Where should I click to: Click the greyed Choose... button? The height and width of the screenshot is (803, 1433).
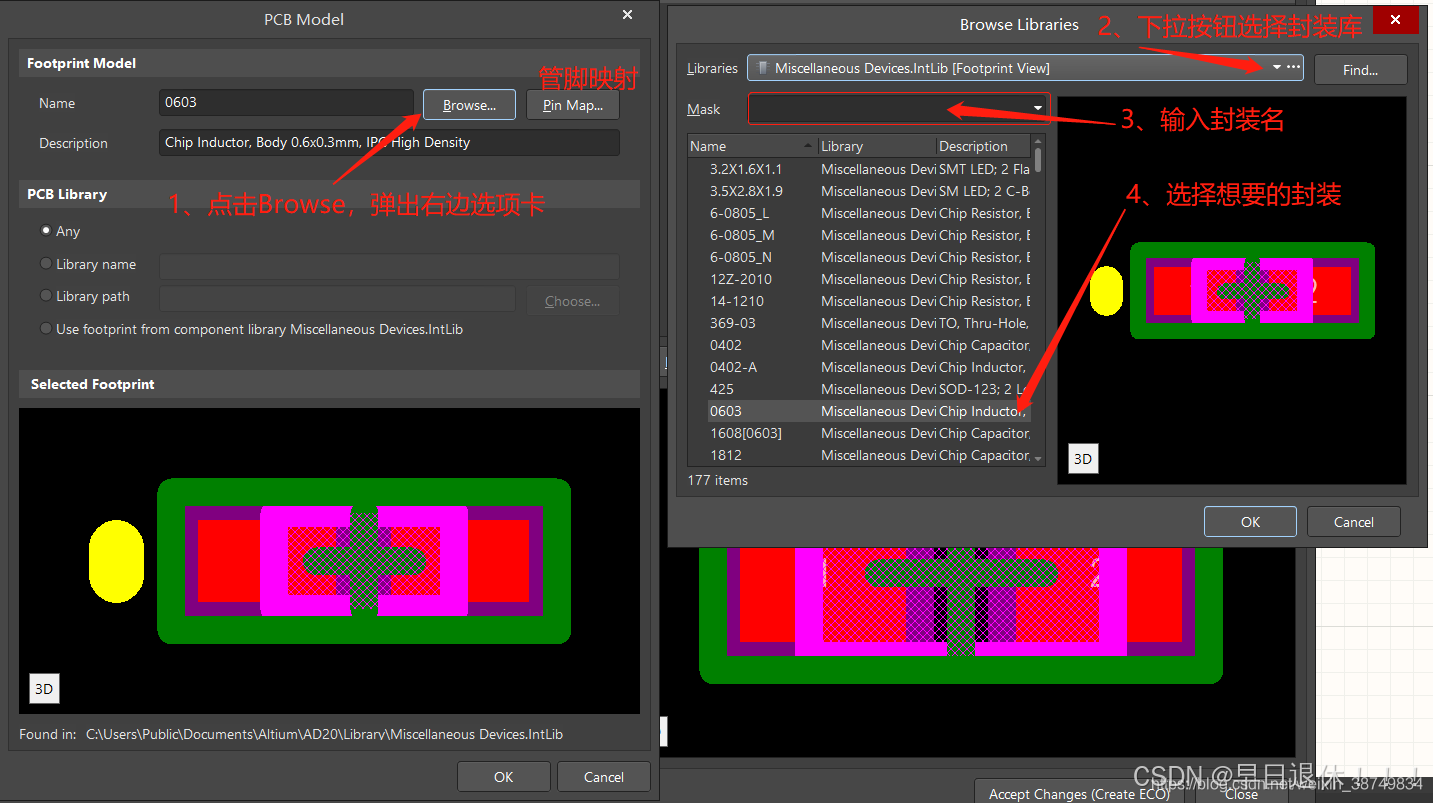tap(573, 301)
